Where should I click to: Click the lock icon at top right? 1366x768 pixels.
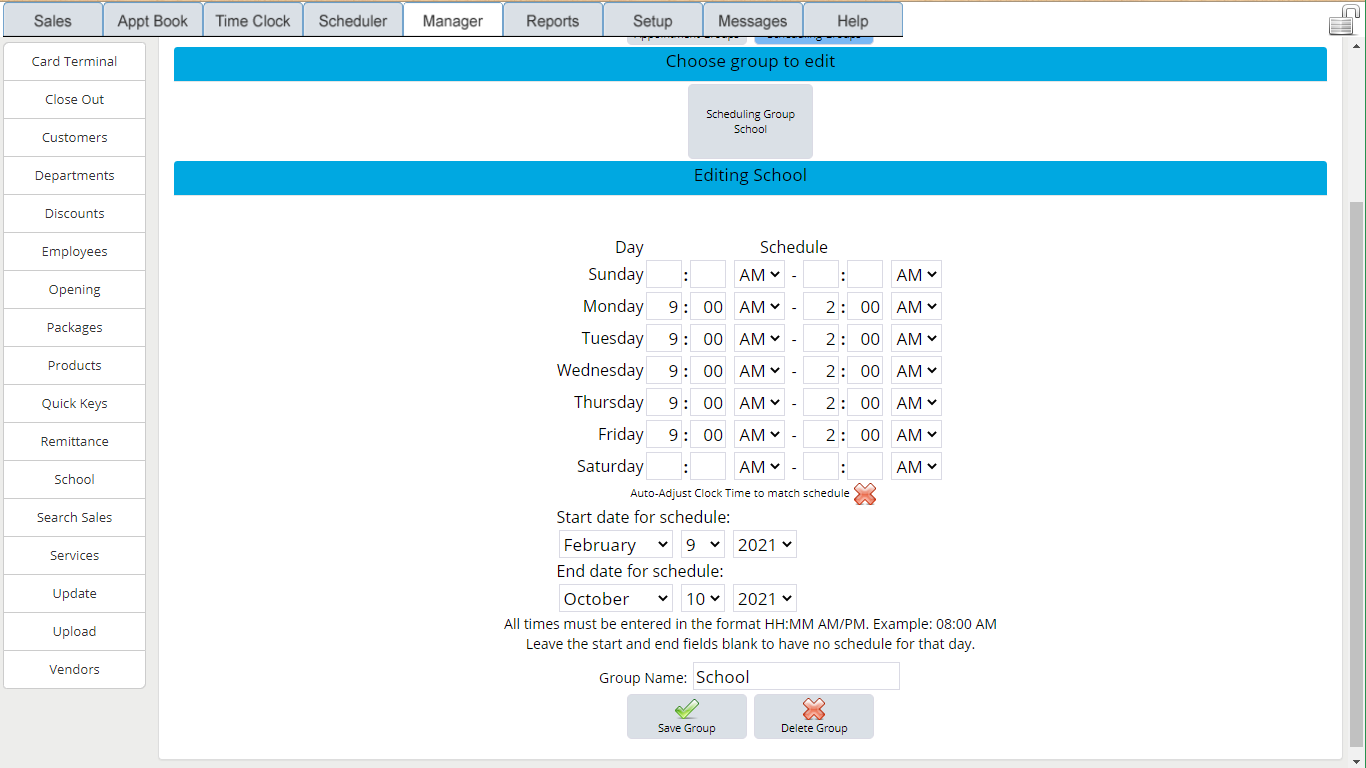(1344, 20)
